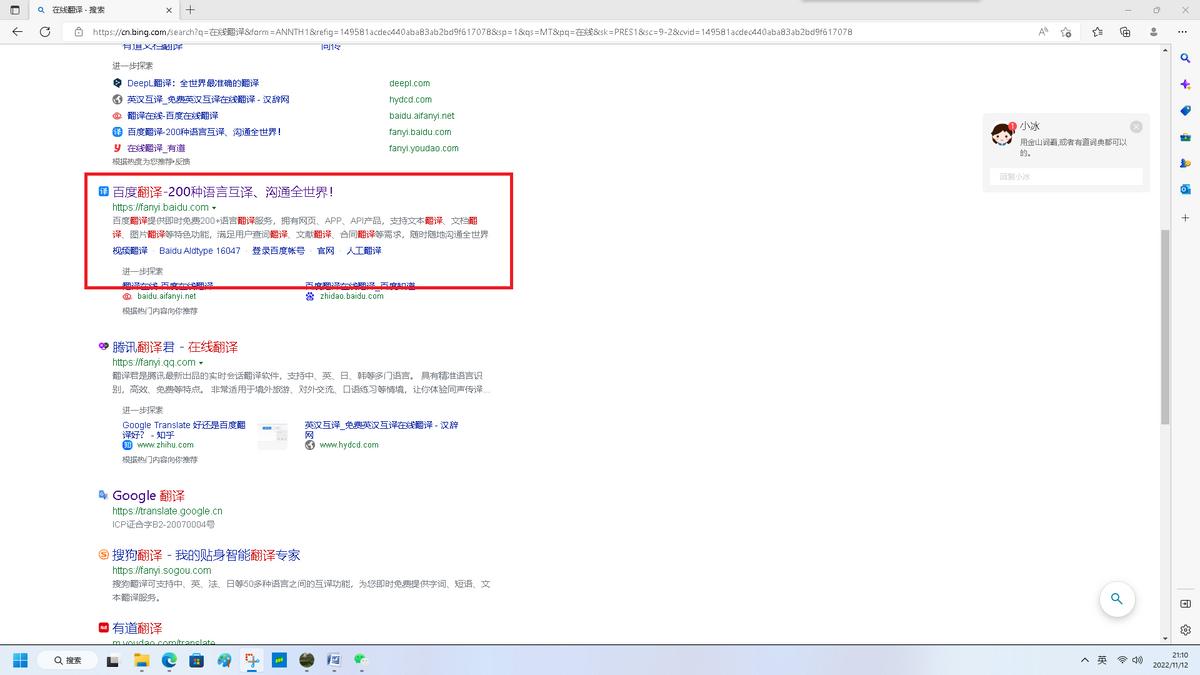The width and height of the screenshot is (1200, 675).
Task: Click the browser address bar
Action: tap(550, 32)
